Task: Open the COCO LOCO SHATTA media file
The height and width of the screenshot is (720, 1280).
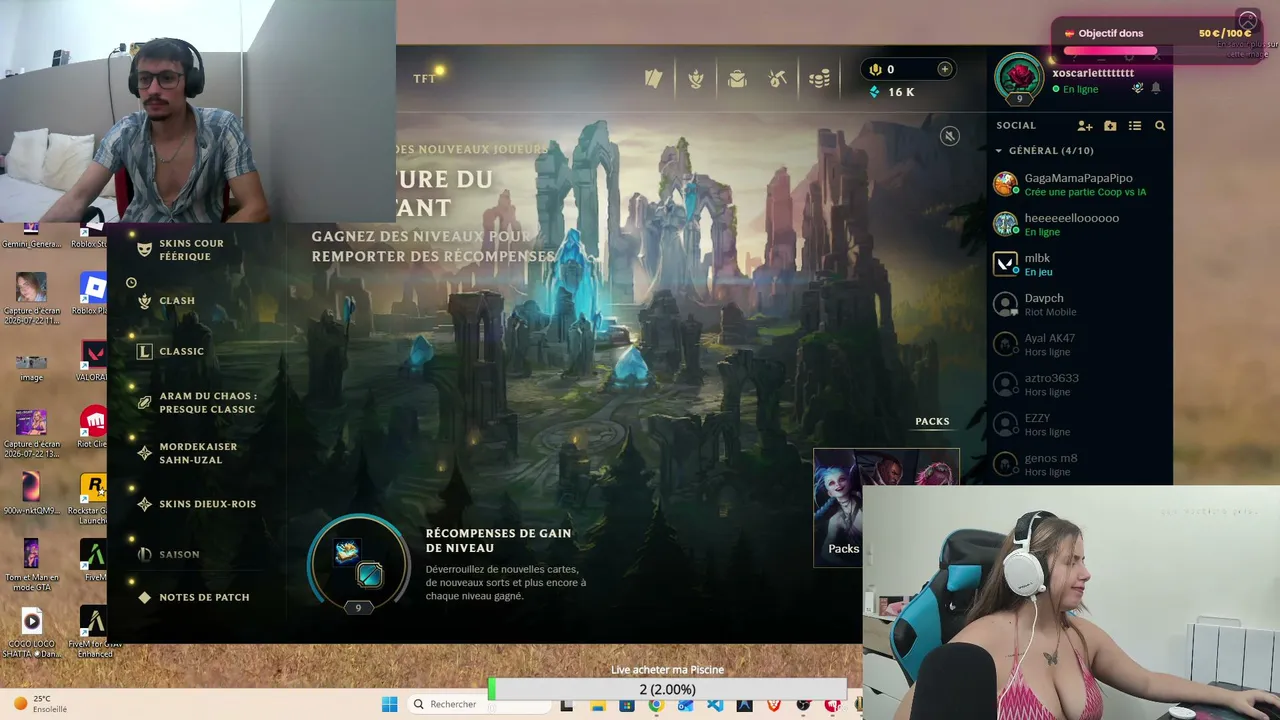Action: [31, 632]
